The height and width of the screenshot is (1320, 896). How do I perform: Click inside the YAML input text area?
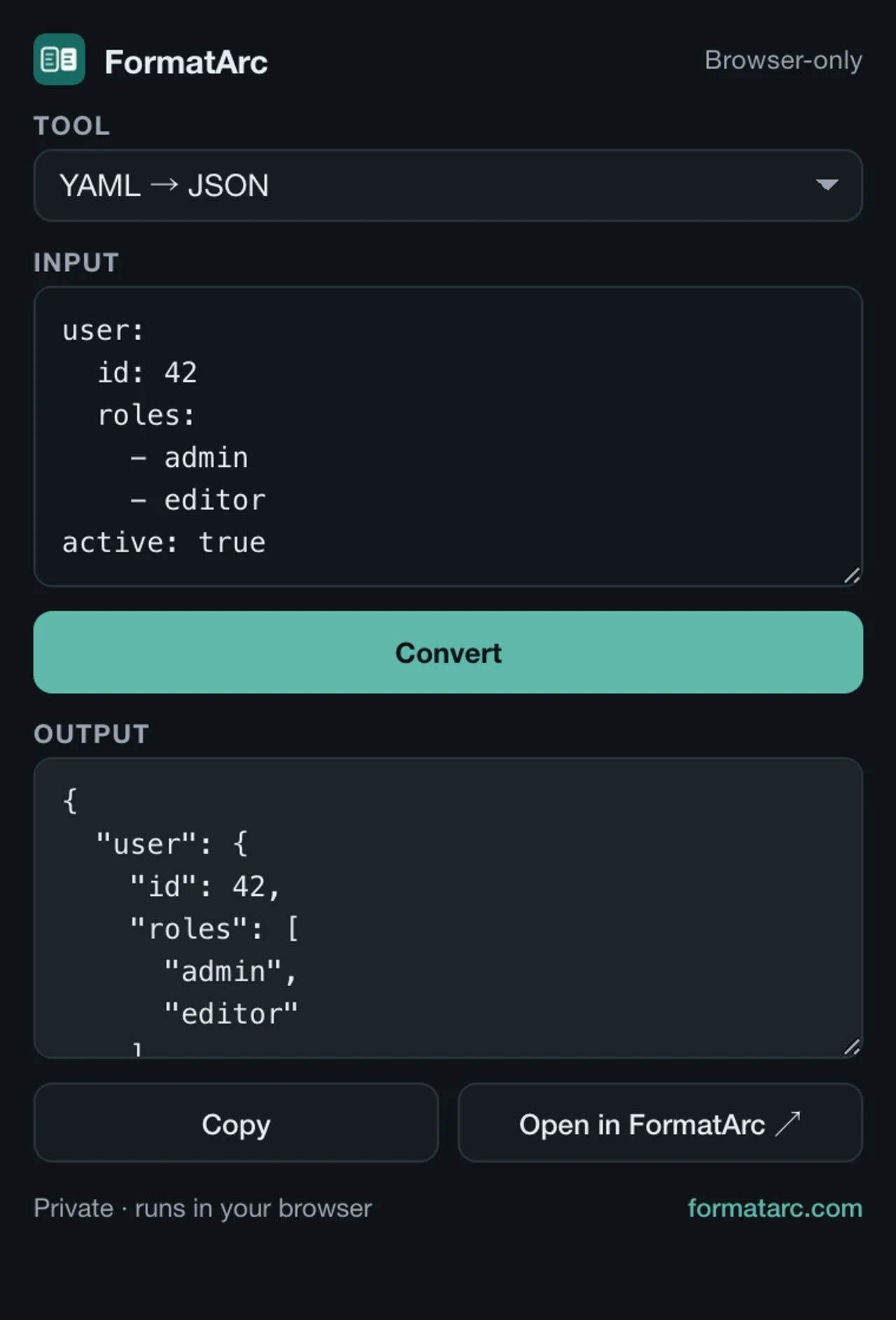click(448, 436)
